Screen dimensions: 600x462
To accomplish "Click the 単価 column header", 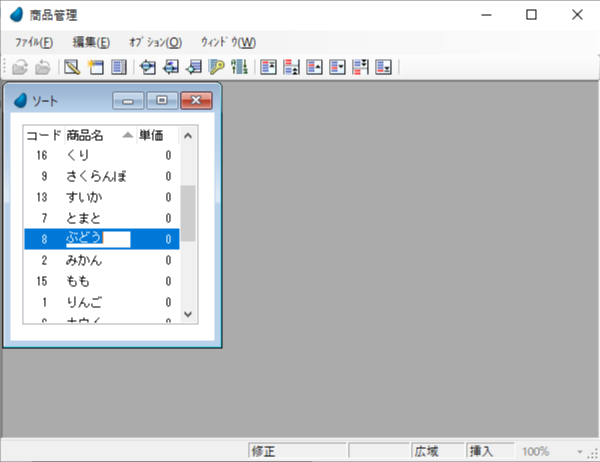I will point(152,135).
